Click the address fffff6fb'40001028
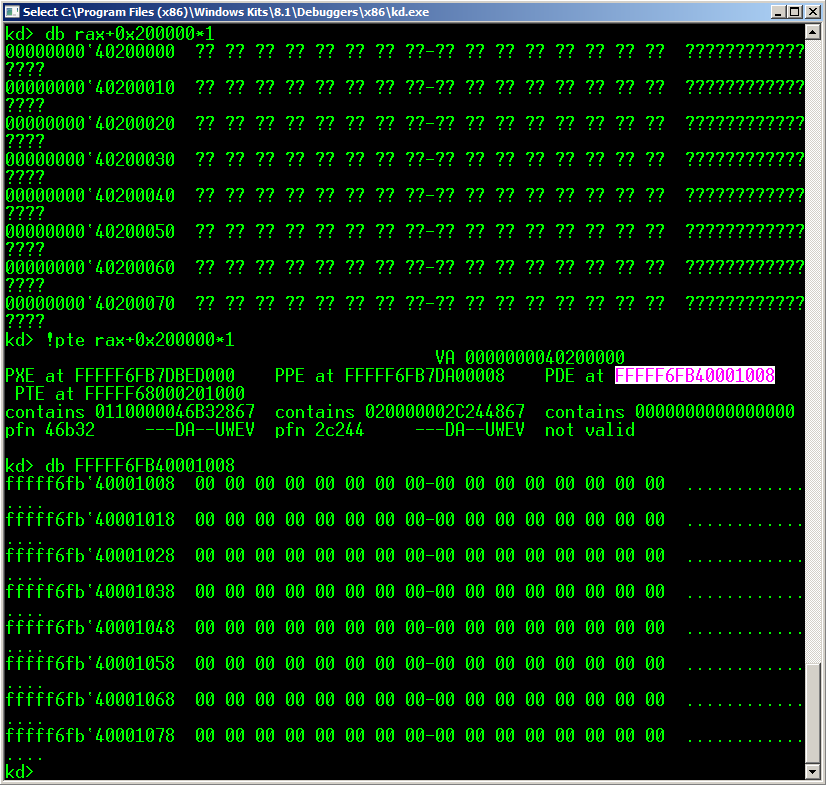The height and width of the screenshot is (785, 827). [90, 556]
